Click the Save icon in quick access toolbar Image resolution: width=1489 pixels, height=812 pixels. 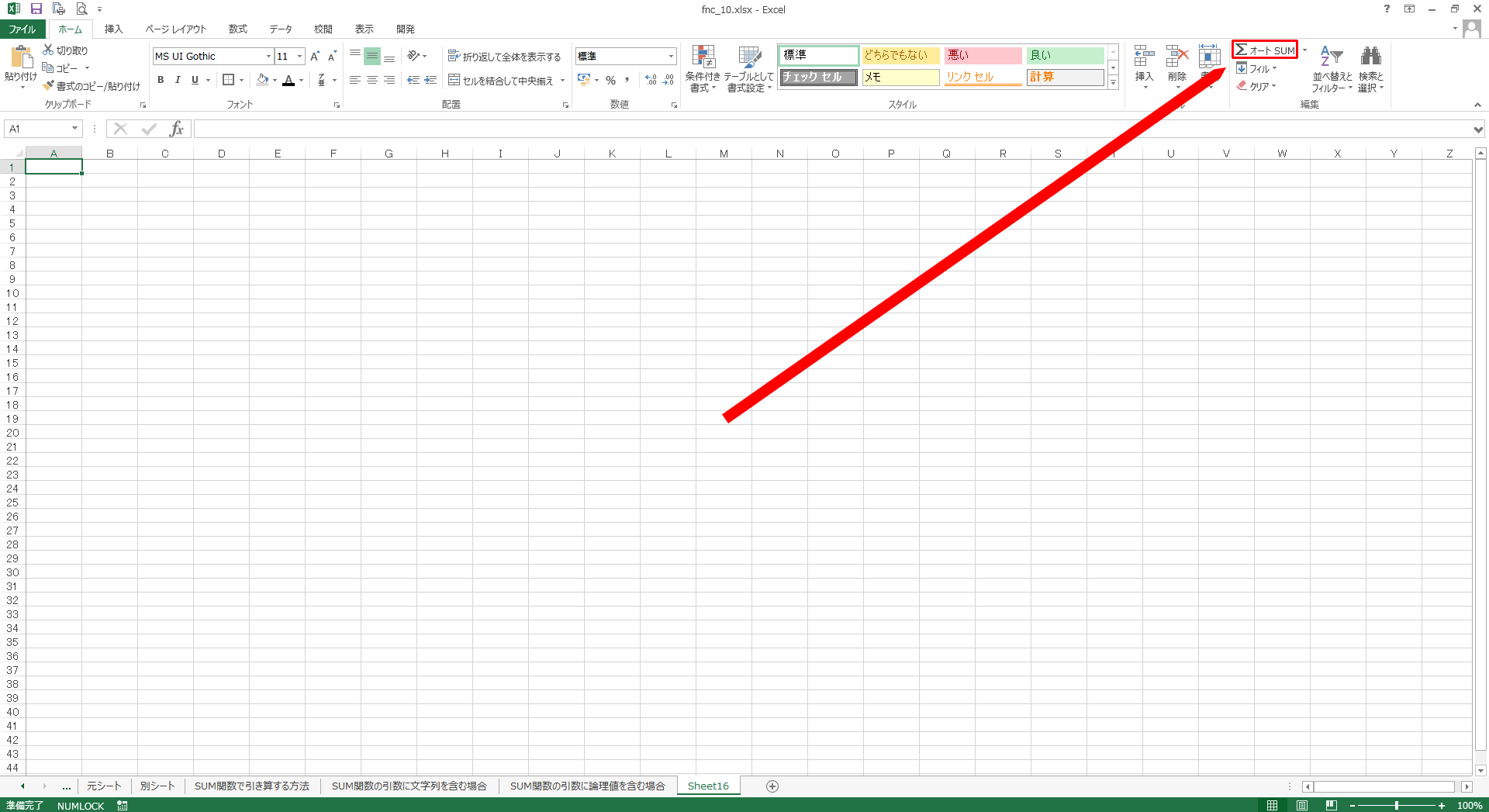36,9
